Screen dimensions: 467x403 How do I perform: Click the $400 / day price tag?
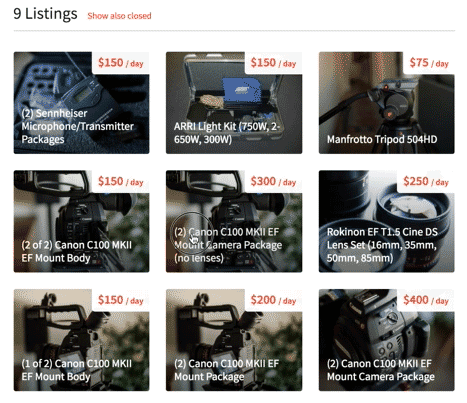[426, 300]
